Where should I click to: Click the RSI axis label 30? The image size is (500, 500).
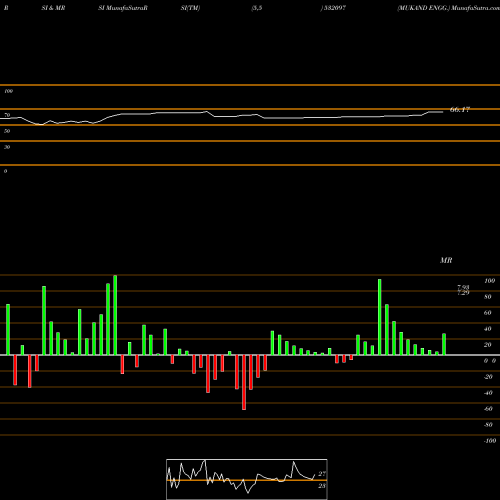[7, 147]
